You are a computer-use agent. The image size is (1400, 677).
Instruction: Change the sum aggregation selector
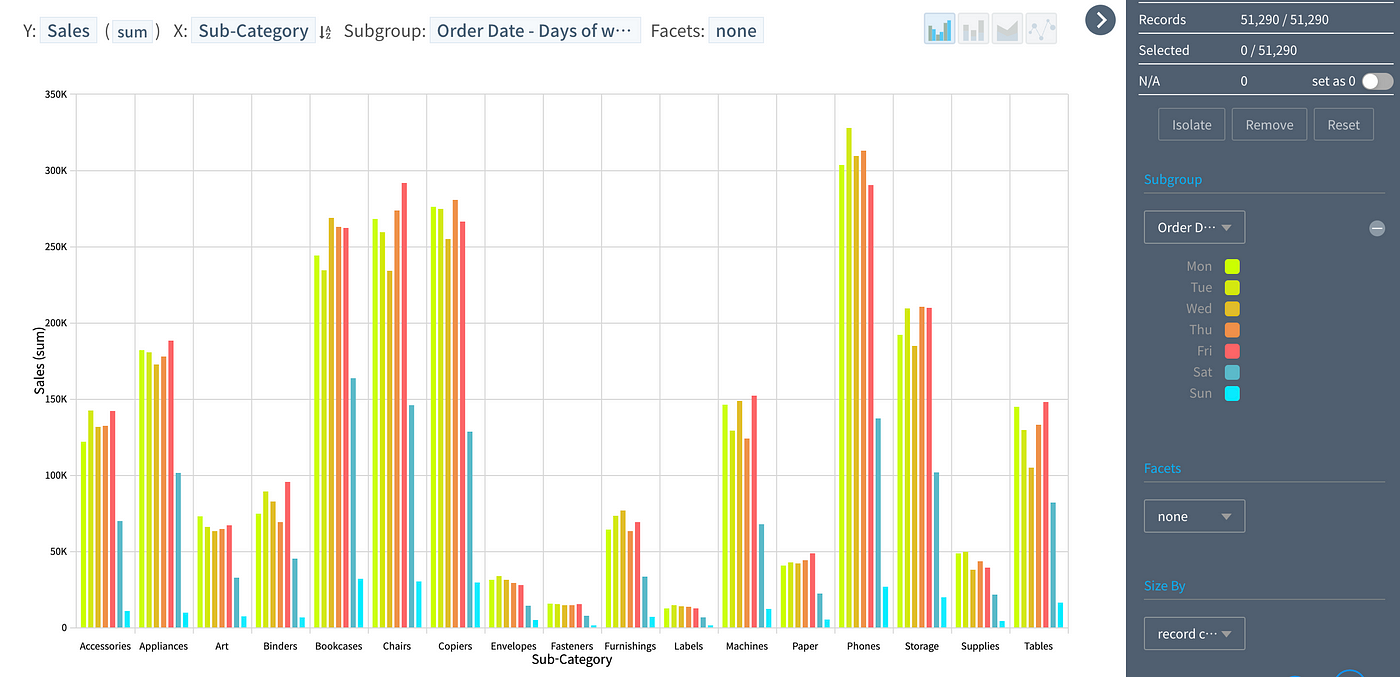pos(132,31)
